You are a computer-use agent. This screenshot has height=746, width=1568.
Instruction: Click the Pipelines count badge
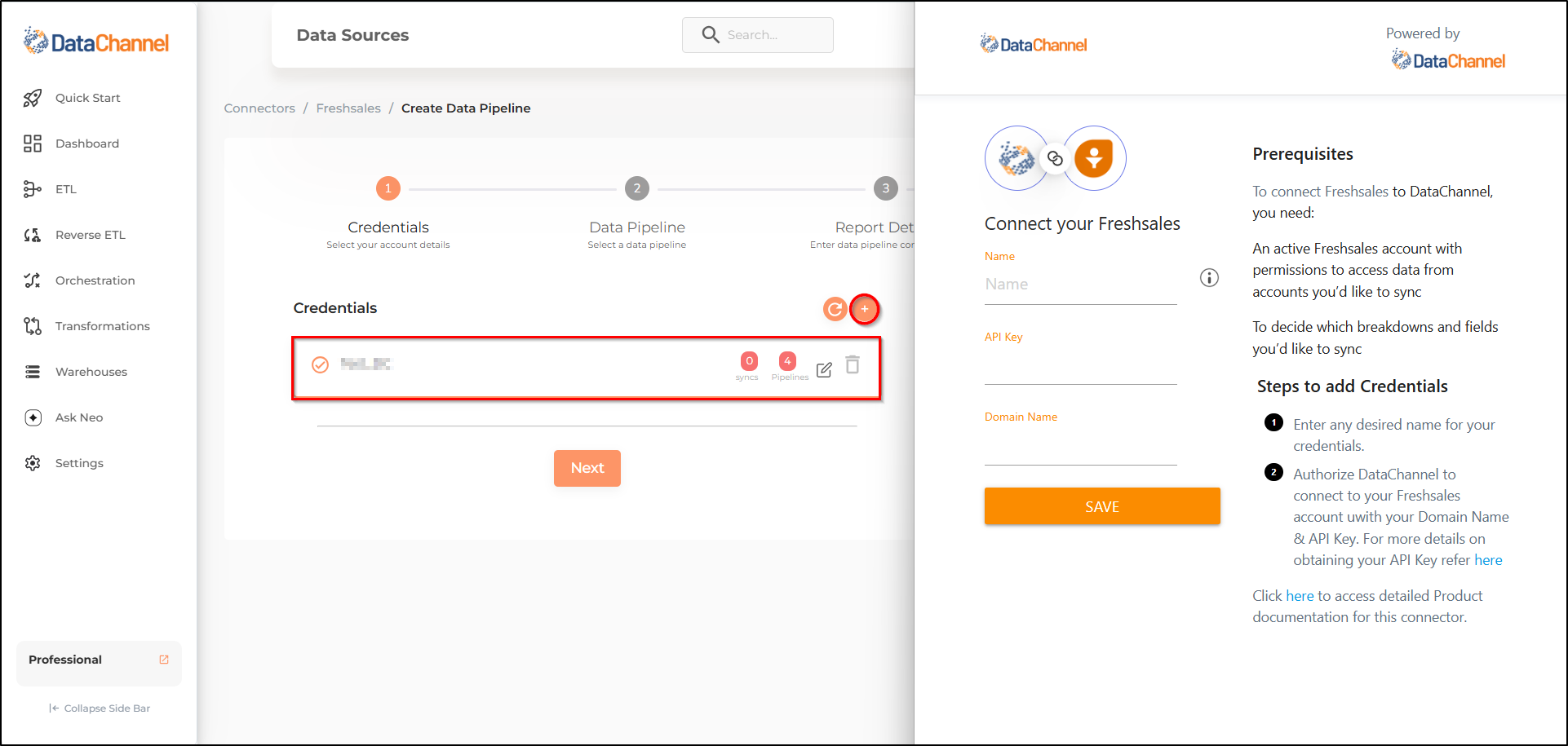787,360
